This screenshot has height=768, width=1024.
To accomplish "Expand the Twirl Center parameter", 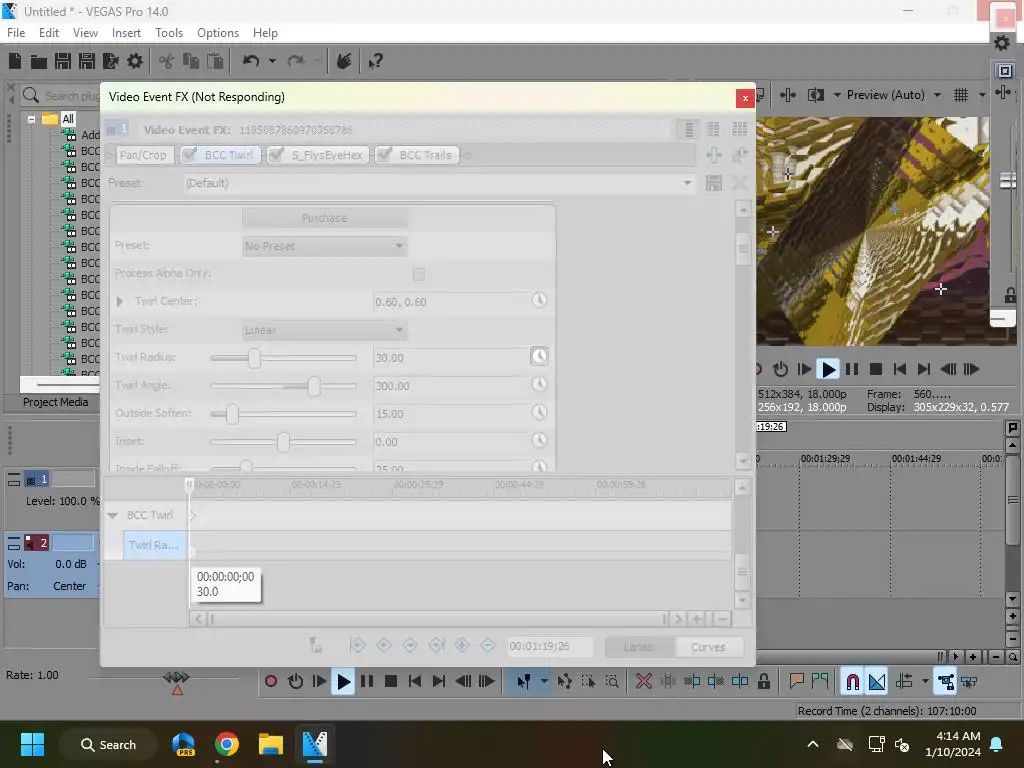I will [x=120, y=302].
